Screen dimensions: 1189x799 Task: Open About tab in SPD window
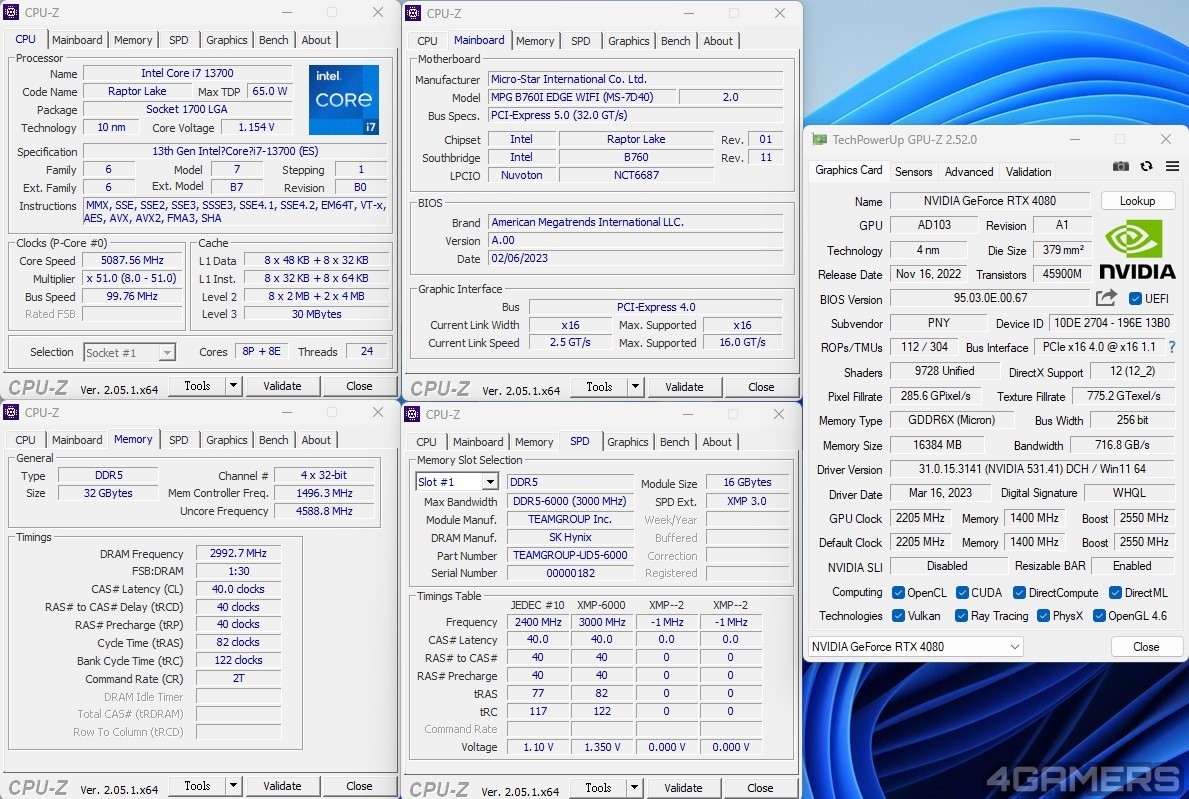click(x=717, y=442)
